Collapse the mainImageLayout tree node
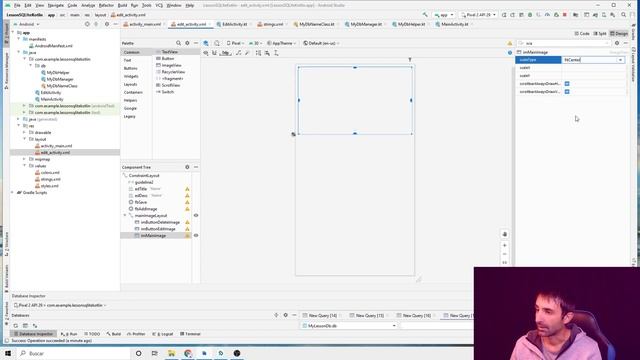The width and height of the screenshot is (640, 360). click(125, 216)
